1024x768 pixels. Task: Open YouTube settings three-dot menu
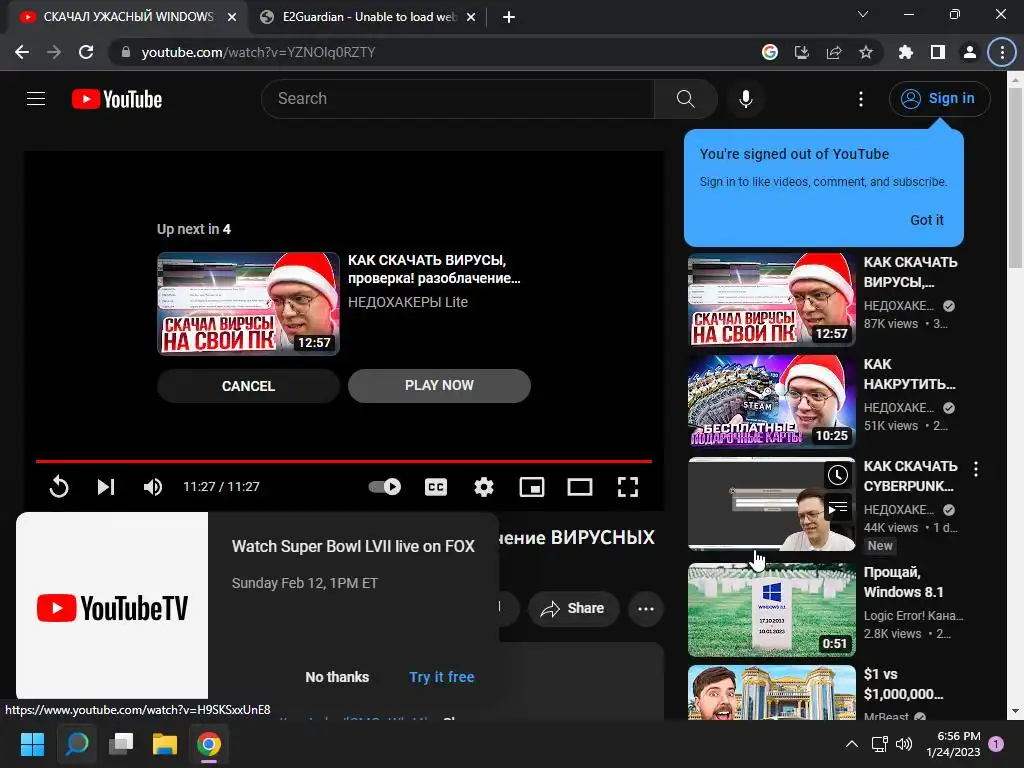(x=860, y=99)
